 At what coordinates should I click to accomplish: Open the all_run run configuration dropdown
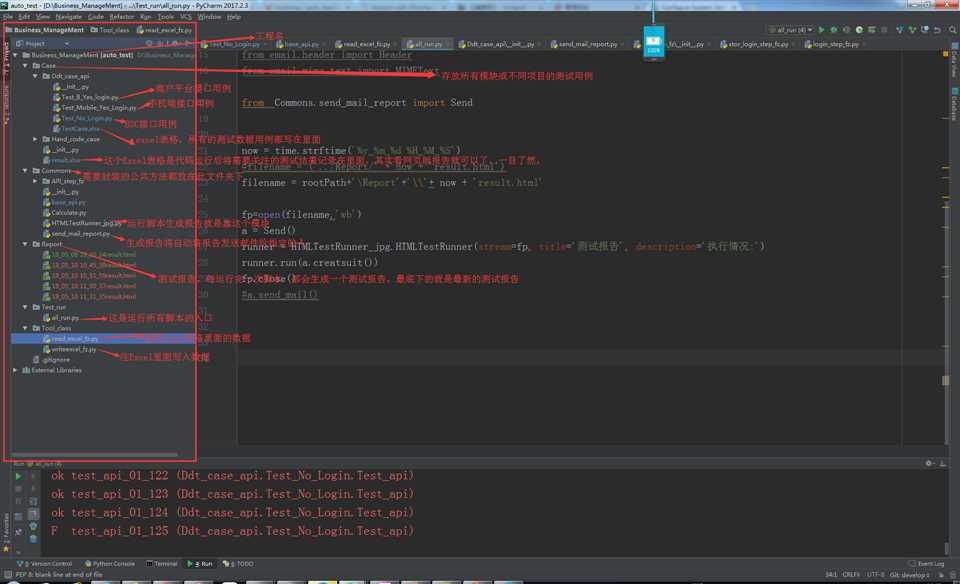pyautogui.click(x=791, y=29)
